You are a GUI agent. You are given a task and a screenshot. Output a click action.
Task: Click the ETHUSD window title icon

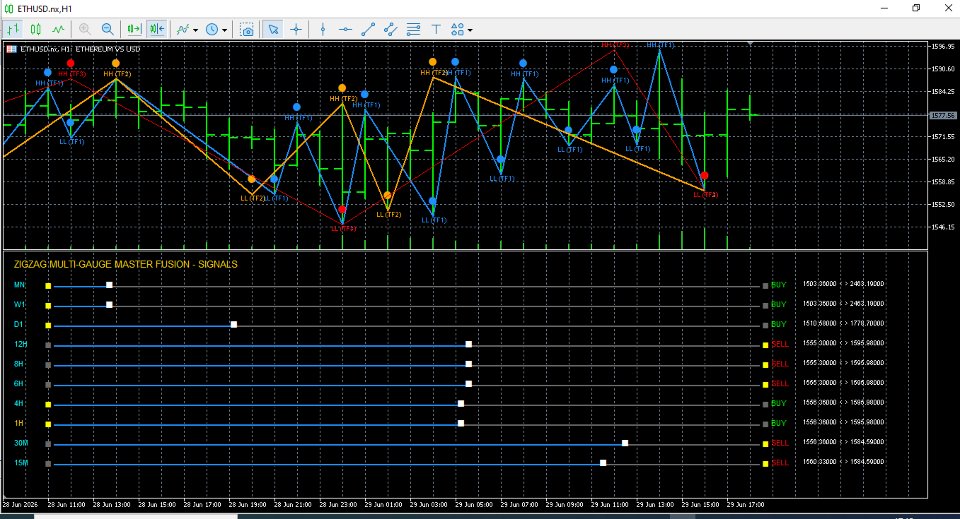(x=9, y=9)
